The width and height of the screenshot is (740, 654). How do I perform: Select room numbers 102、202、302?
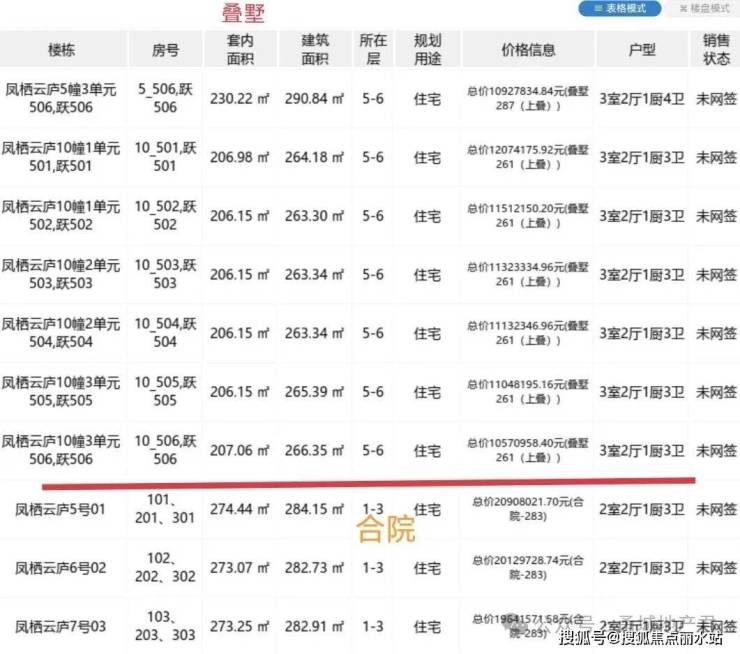point(165,567)
